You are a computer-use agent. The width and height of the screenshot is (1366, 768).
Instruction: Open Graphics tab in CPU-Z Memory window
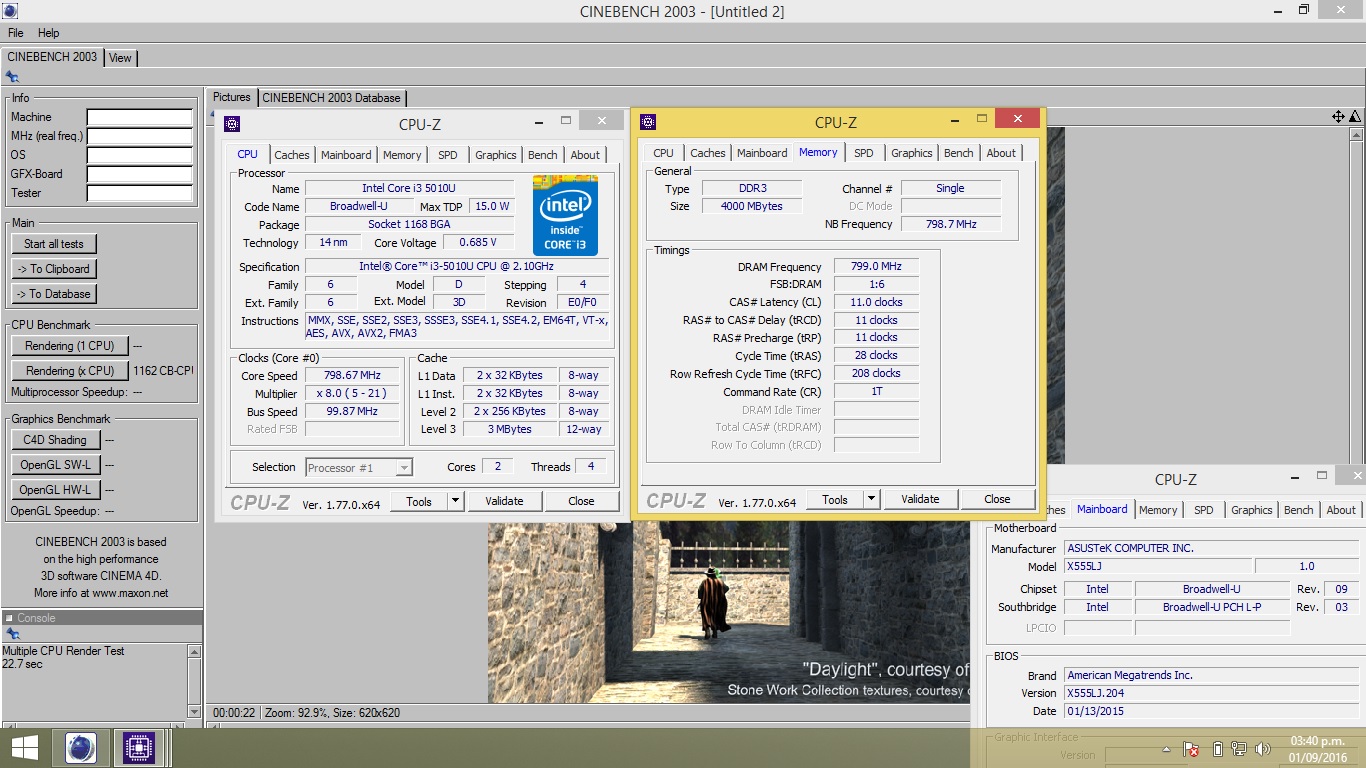click(912, 153)
